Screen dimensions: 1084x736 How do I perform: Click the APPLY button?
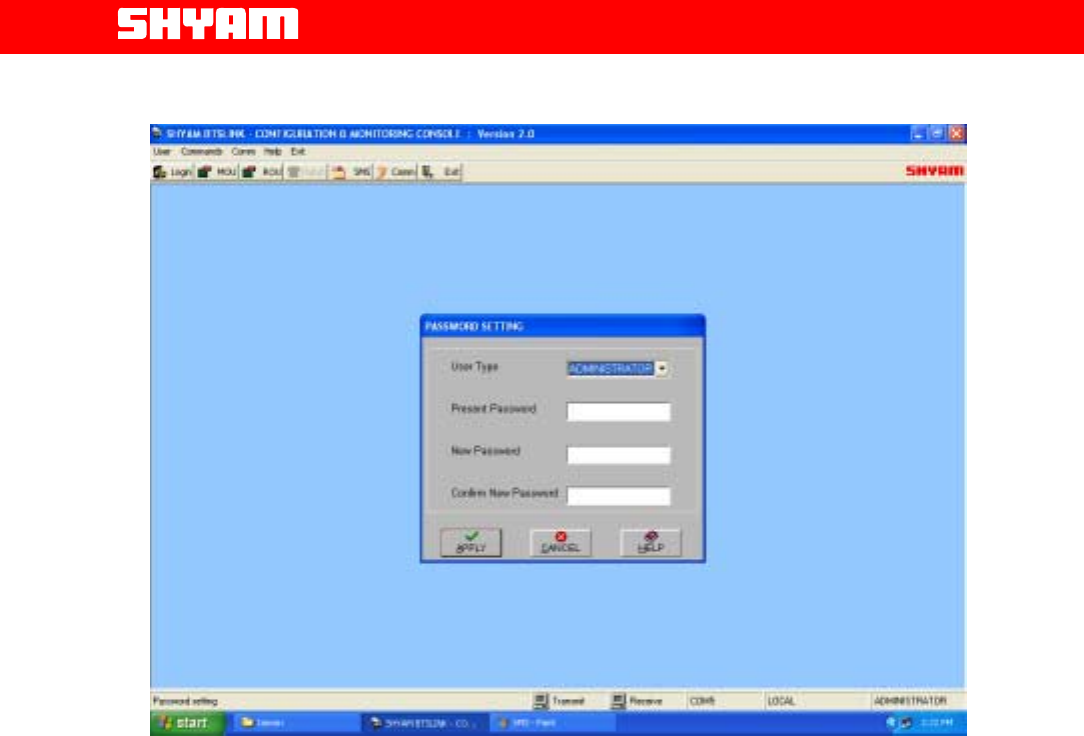[x=471, y=542]
